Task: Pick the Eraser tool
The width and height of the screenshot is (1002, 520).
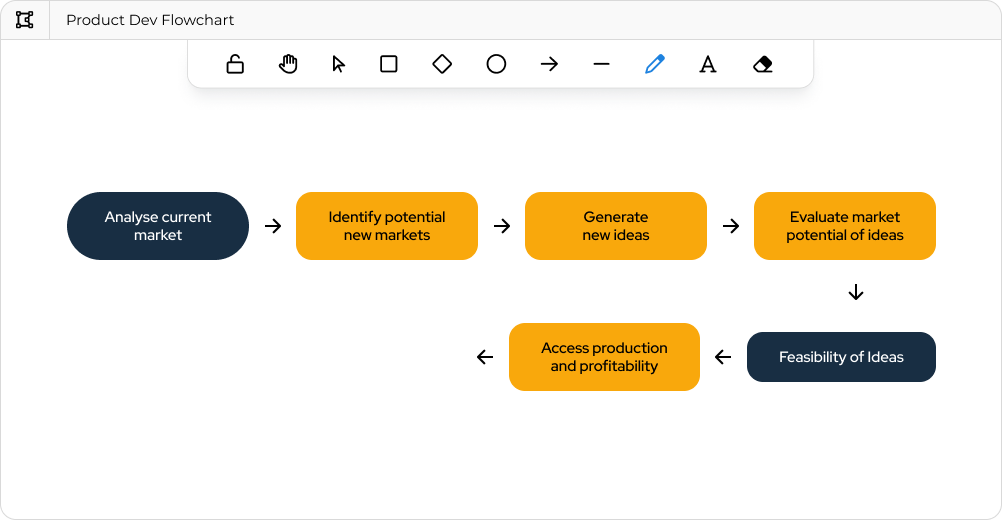Action: [762, 64]
